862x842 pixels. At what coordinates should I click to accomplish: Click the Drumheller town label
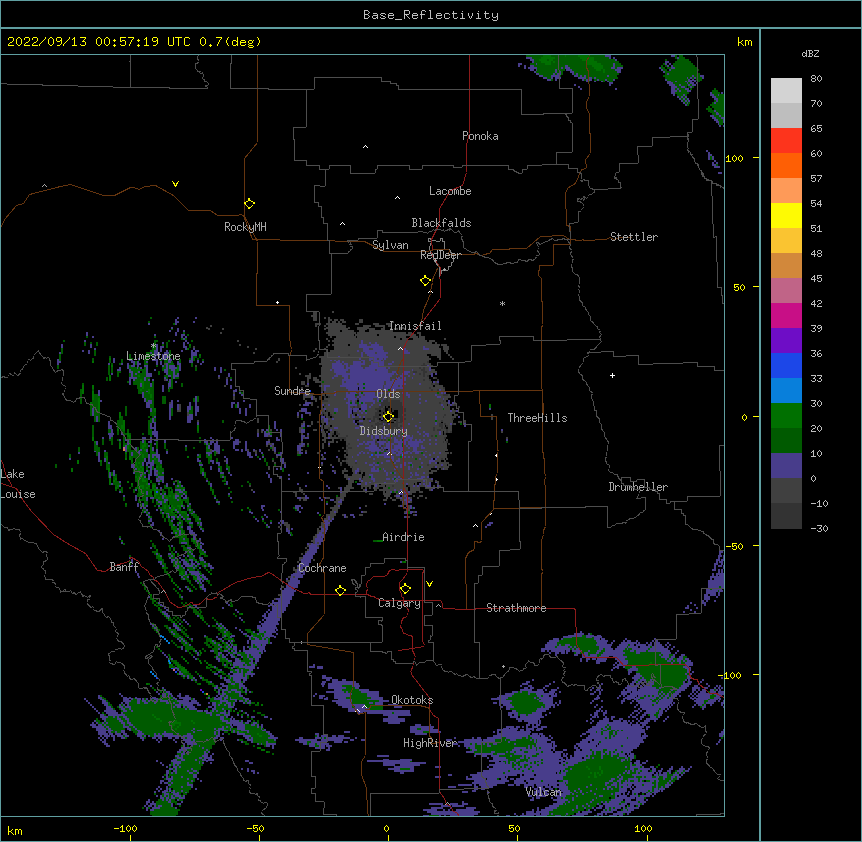click(638, 487)
